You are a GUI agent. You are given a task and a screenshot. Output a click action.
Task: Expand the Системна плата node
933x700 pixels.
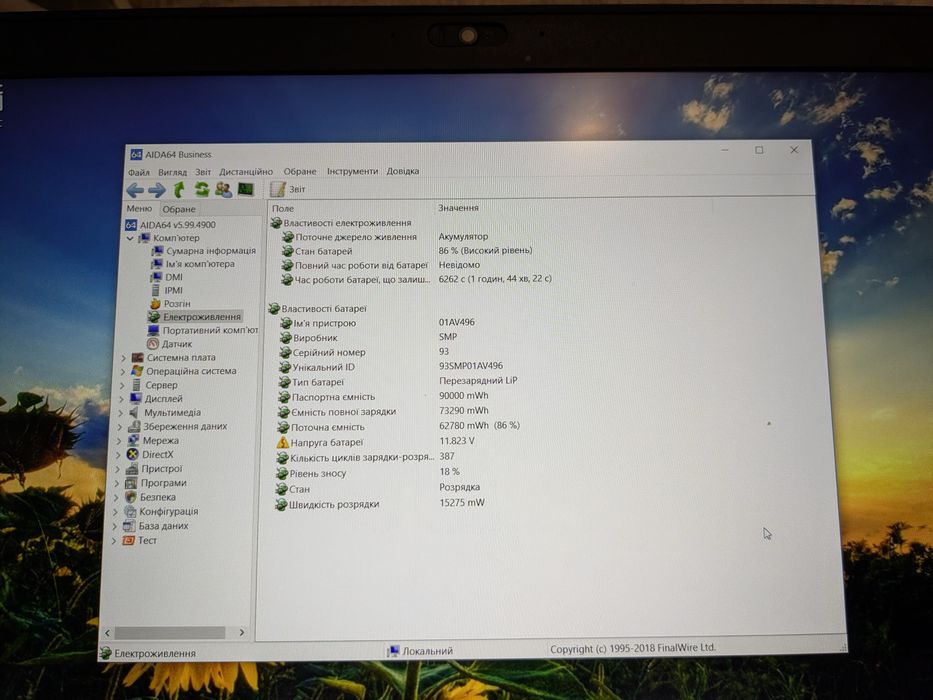point(123,358)
